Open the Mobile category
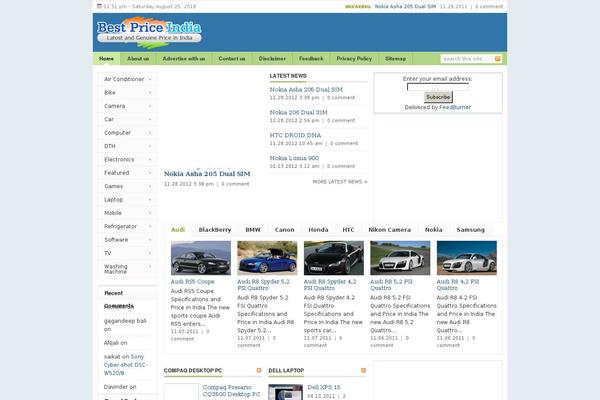600x400 pixels. (x=127, y=213)
